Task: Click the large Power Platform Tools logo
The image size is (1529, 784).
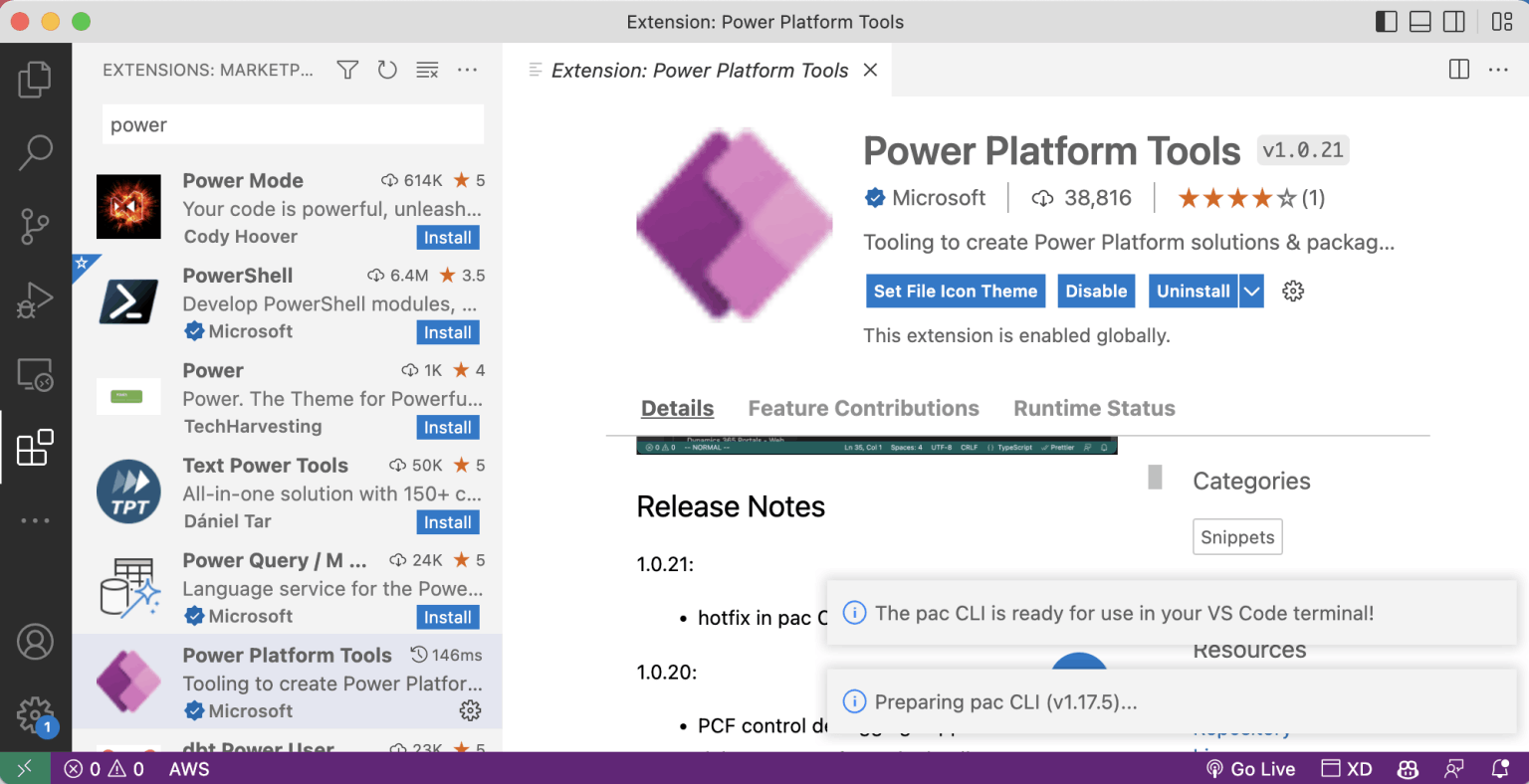Action: click(735, 226)
